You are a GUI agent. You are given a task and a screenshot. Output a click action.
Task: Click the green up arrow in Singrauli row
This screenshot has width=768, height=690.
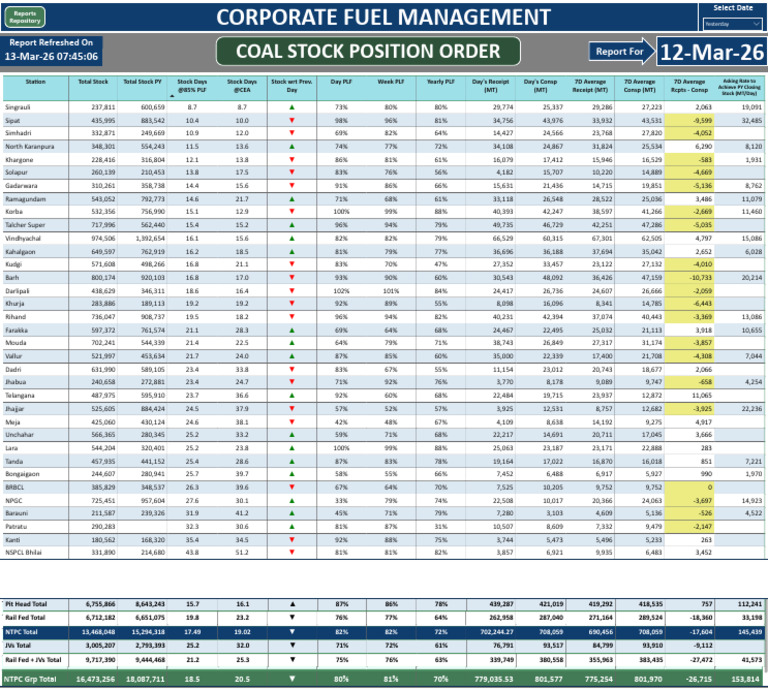(292, 107)
